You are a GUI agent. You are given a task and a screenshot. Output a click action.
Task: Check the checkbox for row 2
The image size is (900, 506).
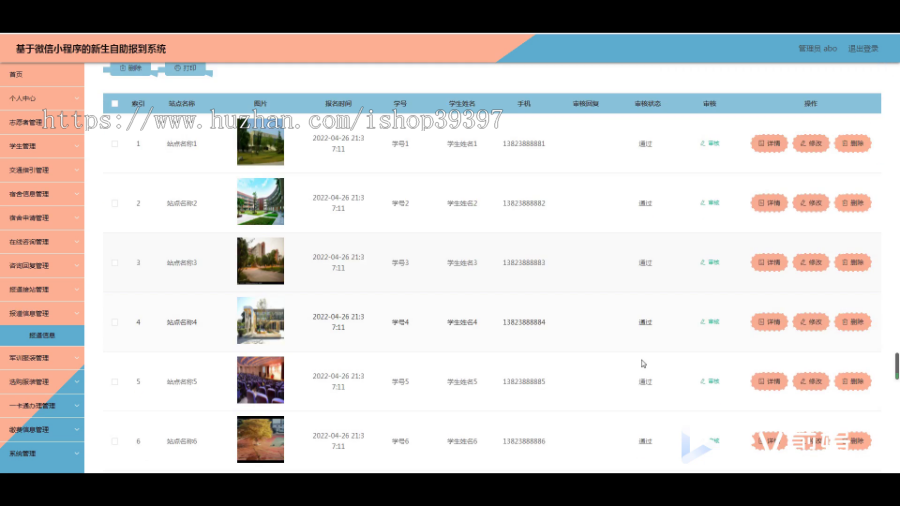[x=115, y=203]
